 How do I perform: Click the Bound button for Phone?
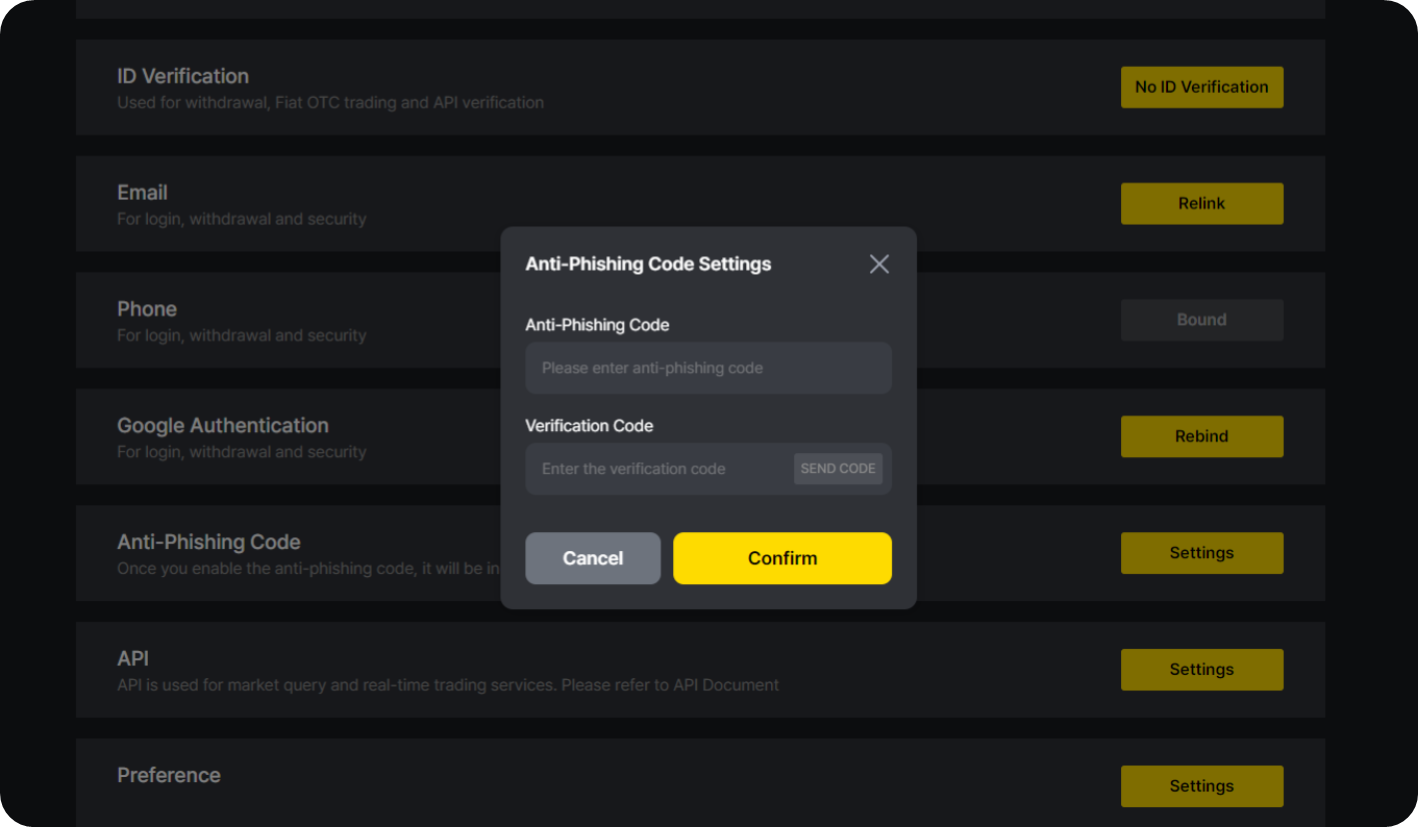(x=1202, y=320)
